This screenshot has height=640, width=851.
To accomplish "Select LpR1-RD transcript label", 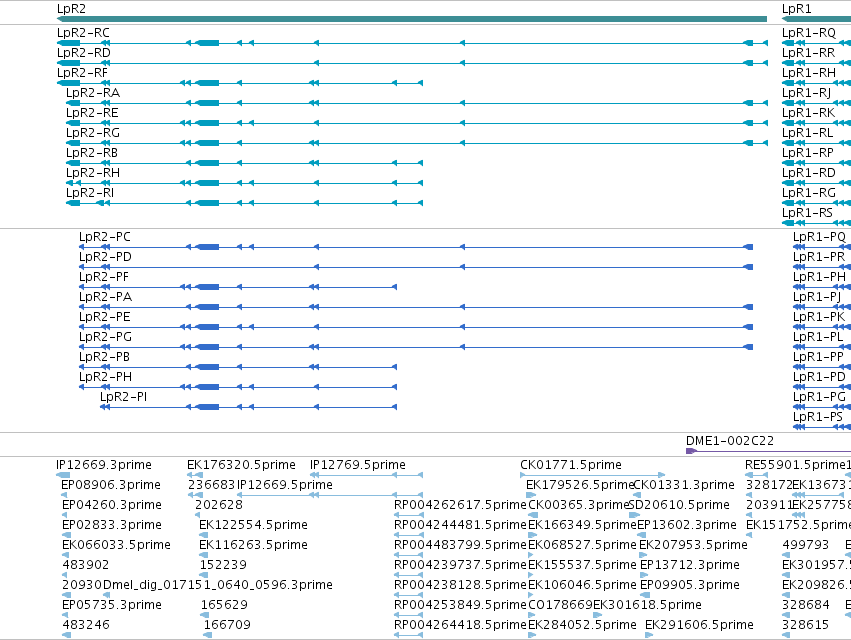I will pos(809,173).
